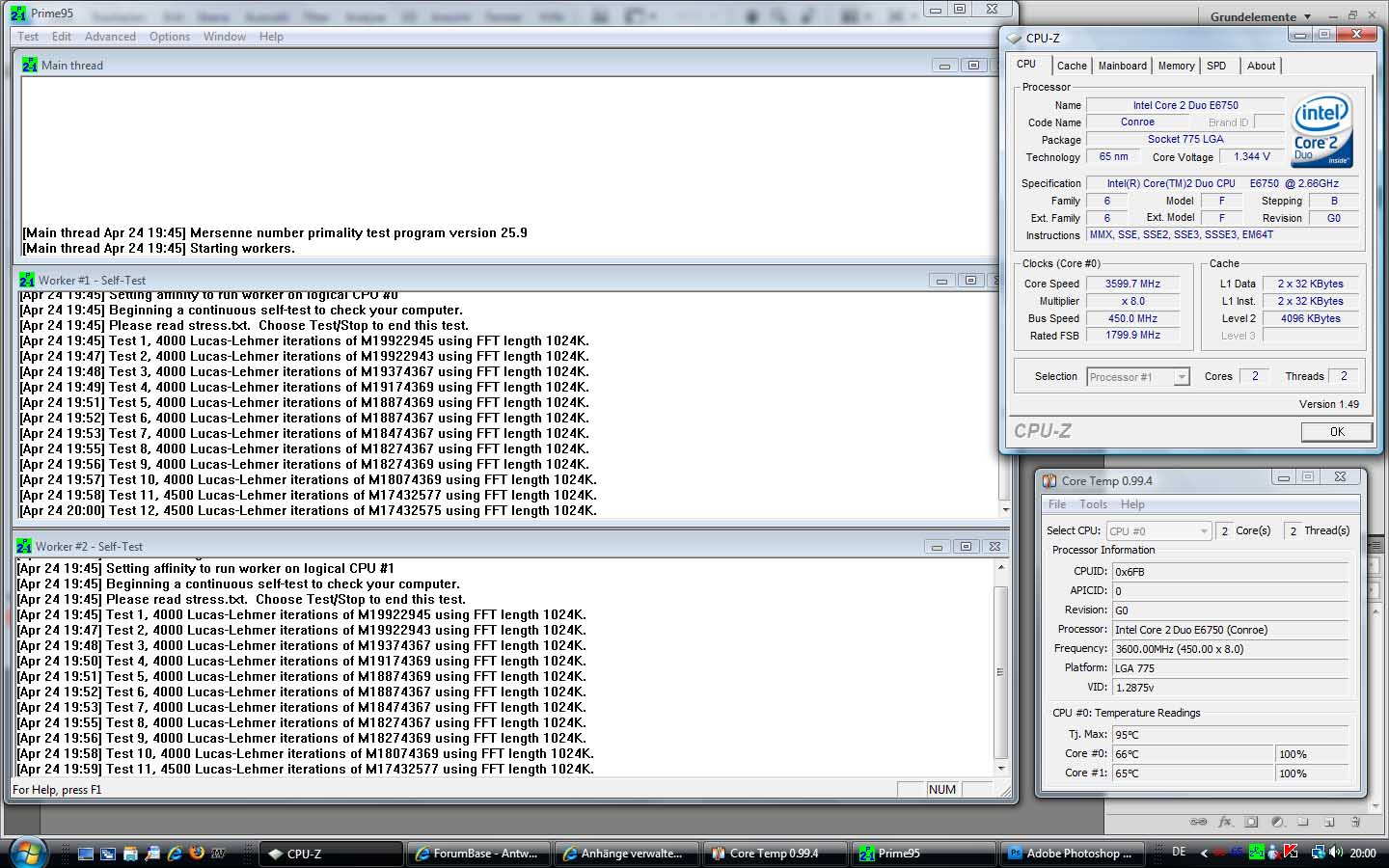Open the Grundelemente workspace dropdown

1261,16
